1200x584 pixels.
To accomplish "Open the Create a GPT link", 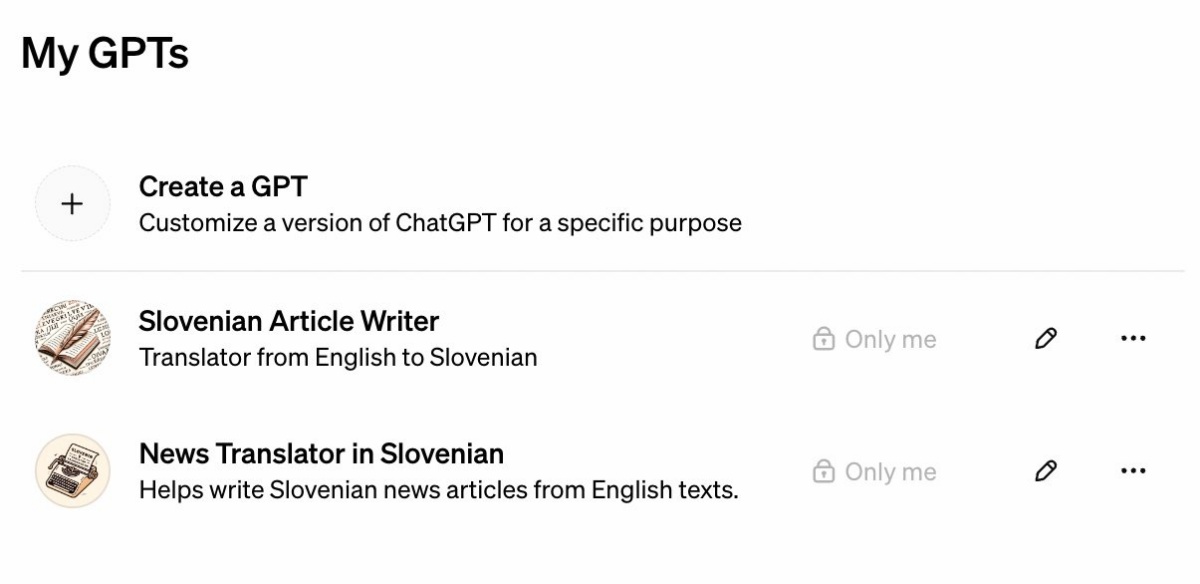I will (223, 187).
